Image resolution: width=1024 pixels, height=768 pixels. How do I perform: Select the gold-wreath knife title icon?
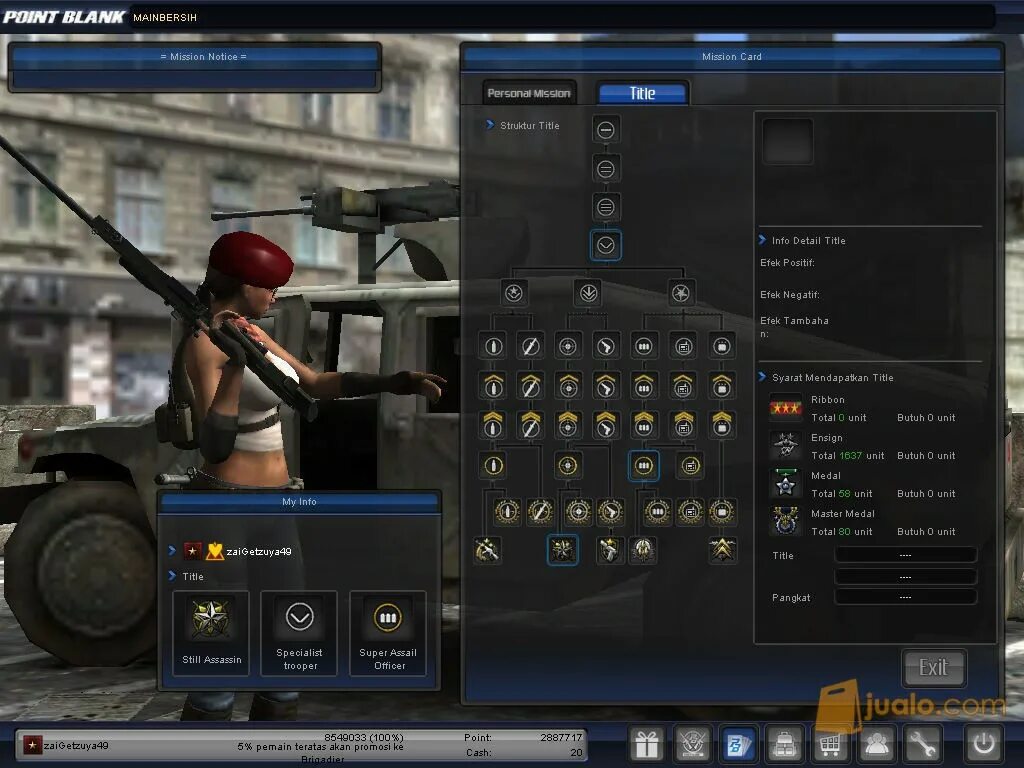click(x=539, y=512)
